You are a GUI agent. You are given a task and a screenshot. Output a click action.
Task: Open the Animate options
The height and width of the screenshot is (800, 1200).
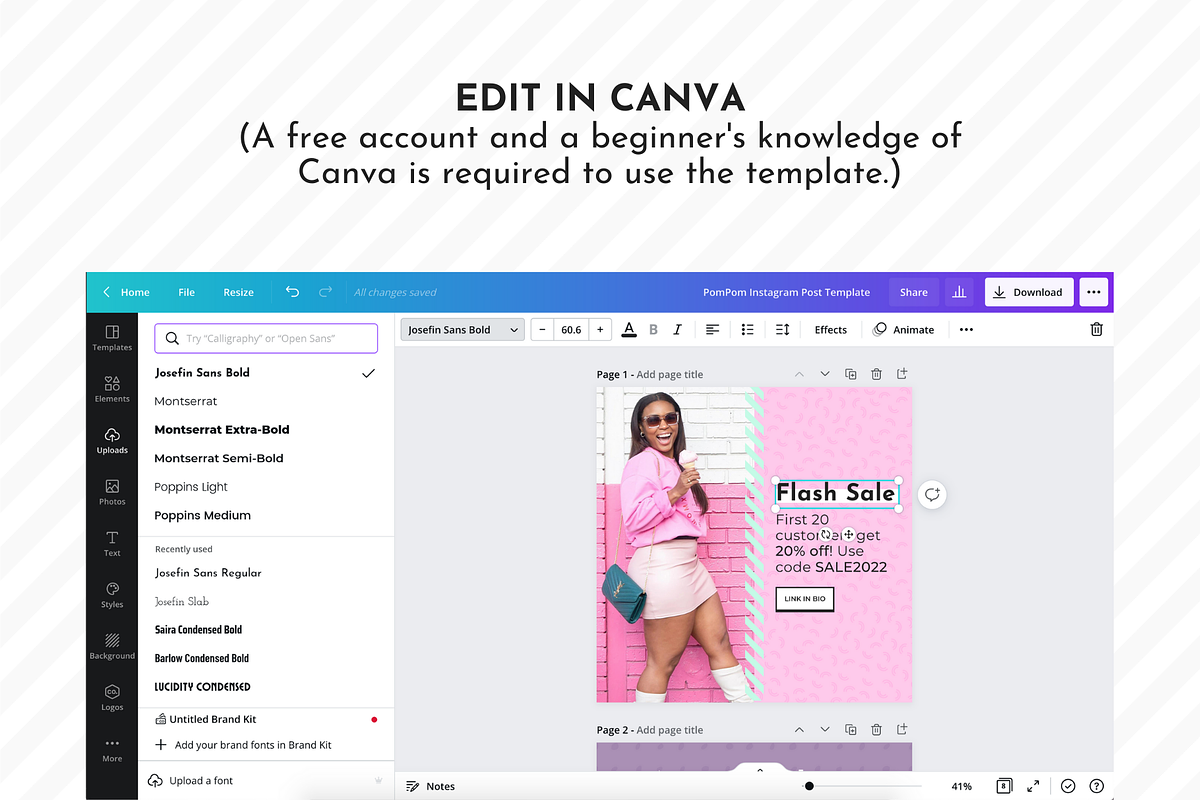click(x=903, y=330)
